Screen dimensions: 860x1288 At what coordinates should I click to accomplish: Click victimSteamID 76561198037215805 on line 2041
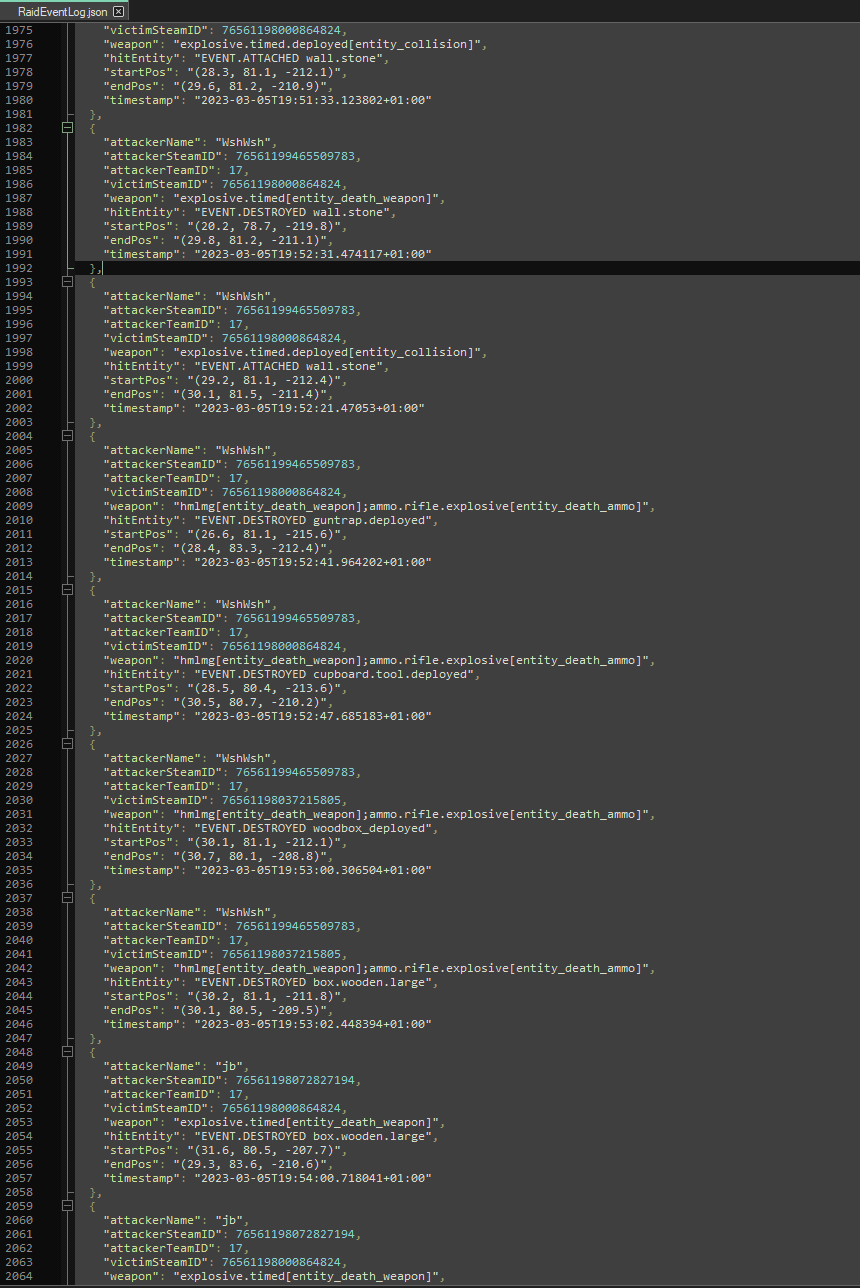(x=282, y=954)
